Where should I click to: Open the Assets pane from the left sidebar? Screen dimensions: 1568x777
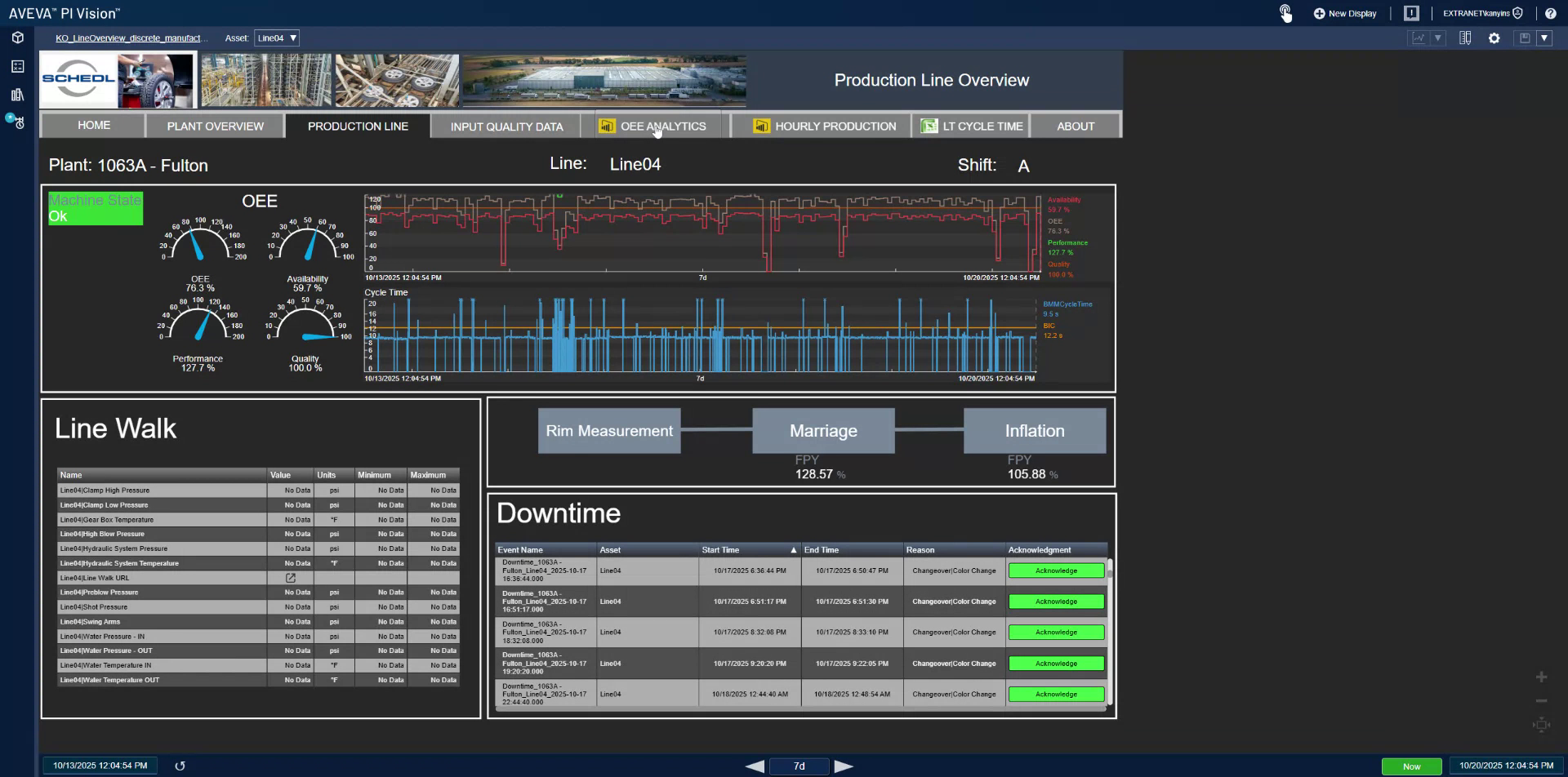click(x=18, y=38)
